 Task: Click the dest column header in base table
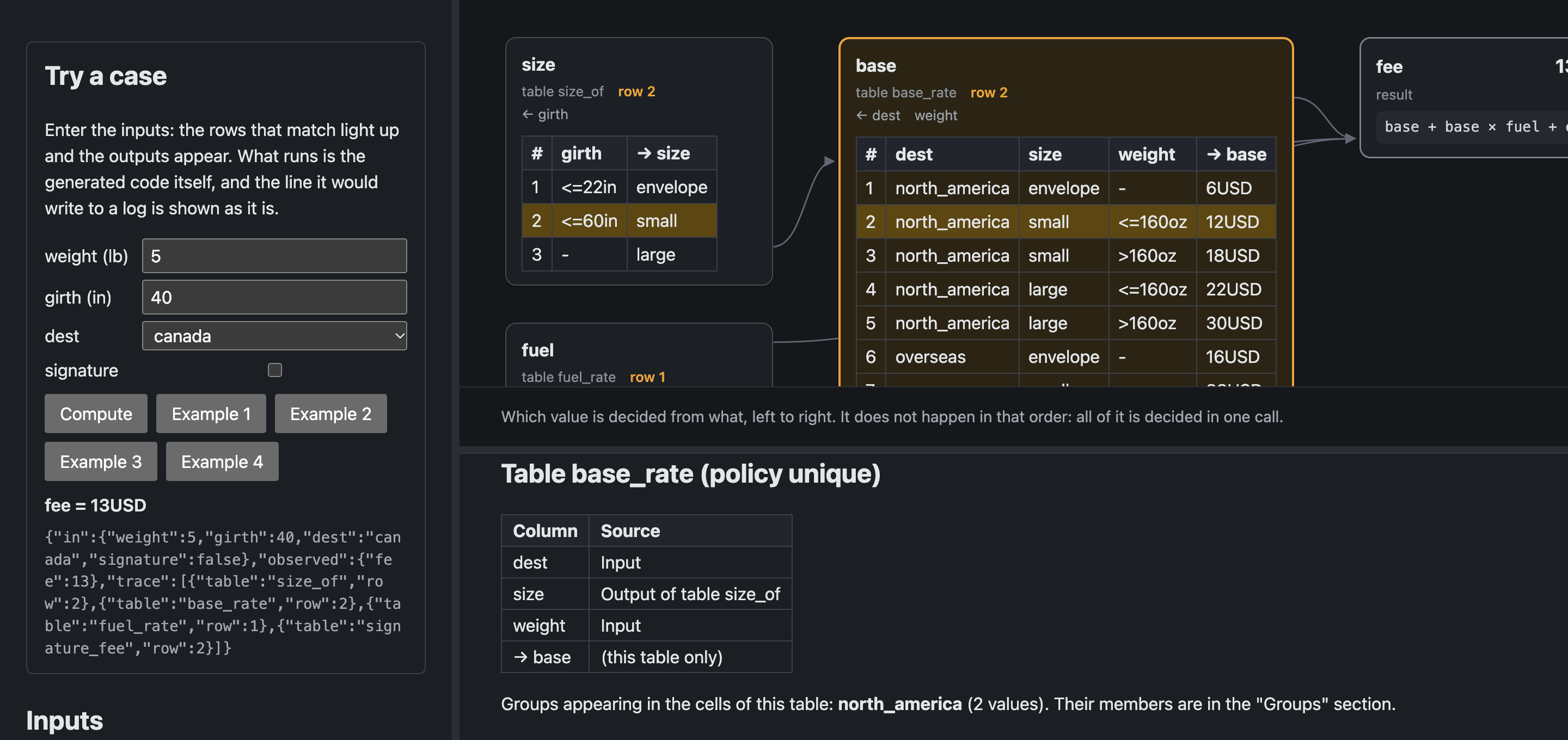952,155
